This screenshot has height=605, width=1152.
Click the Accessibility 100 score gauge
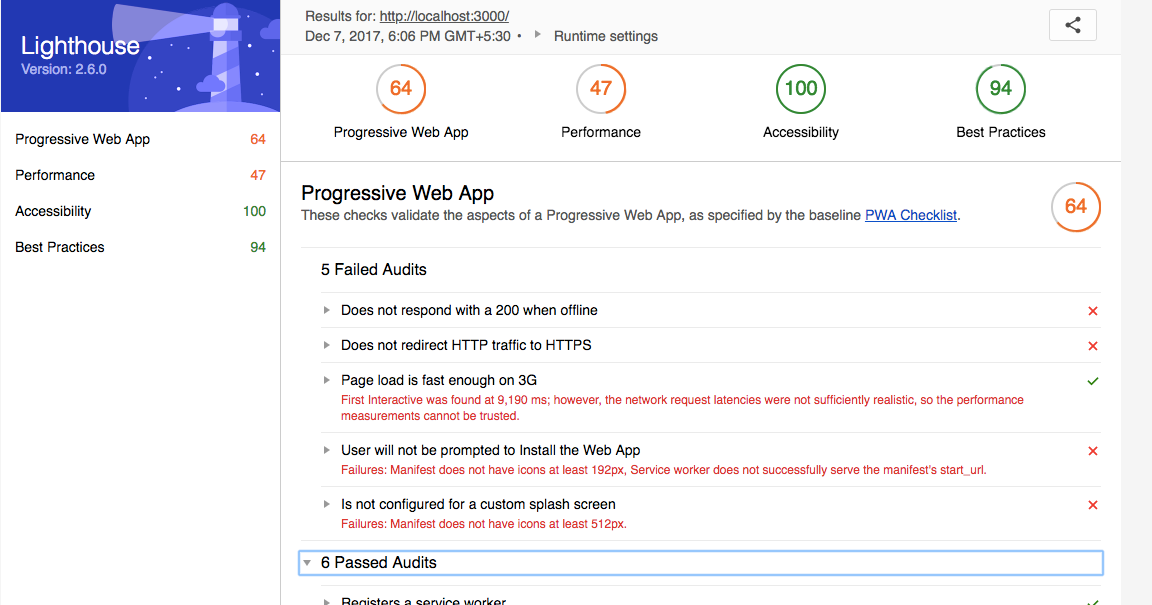[801, 89]
